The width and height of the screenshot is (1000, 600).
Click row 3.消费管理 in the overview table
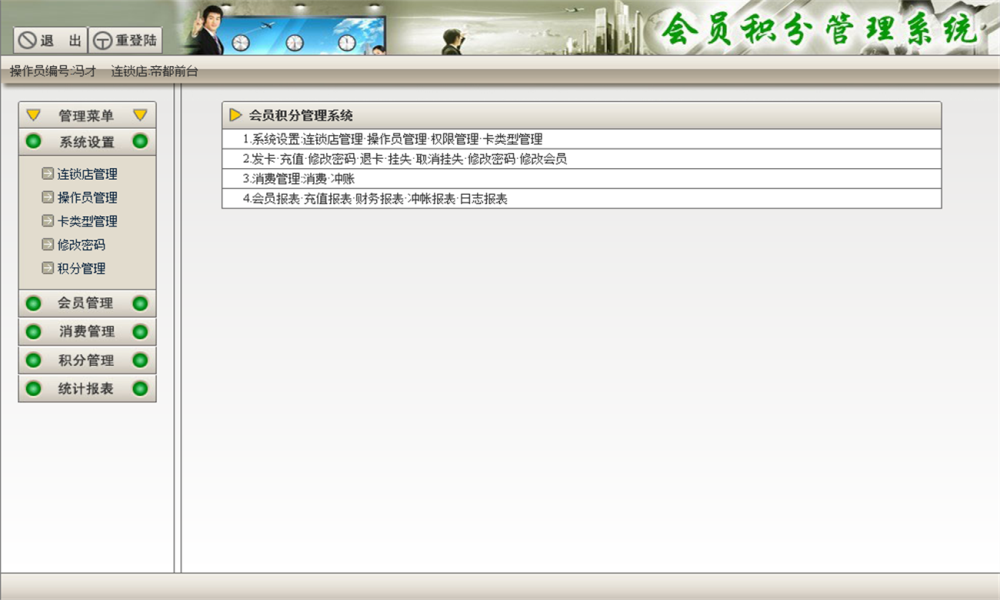tap(582, 179)
